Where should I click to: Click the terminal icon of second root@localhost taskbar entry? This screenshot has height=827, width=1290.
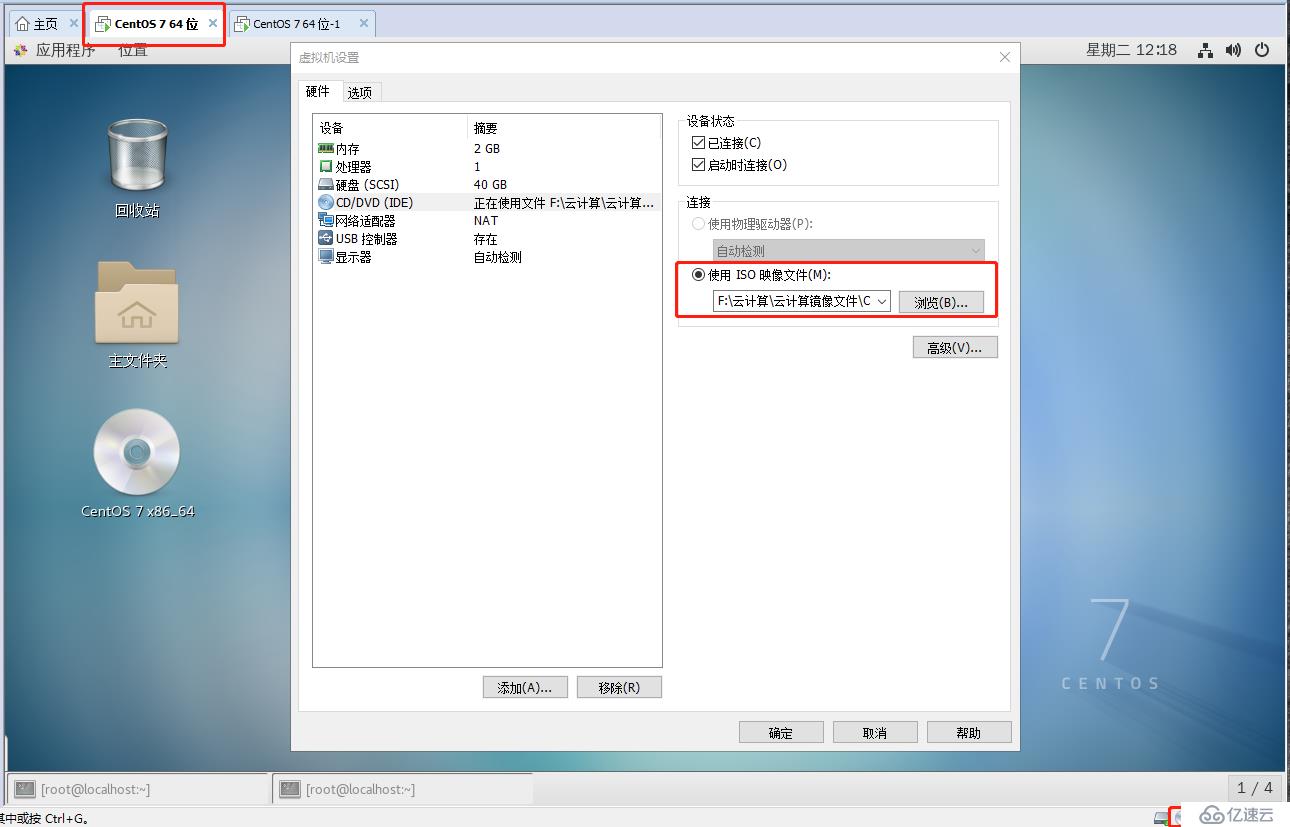click(290, 789)
